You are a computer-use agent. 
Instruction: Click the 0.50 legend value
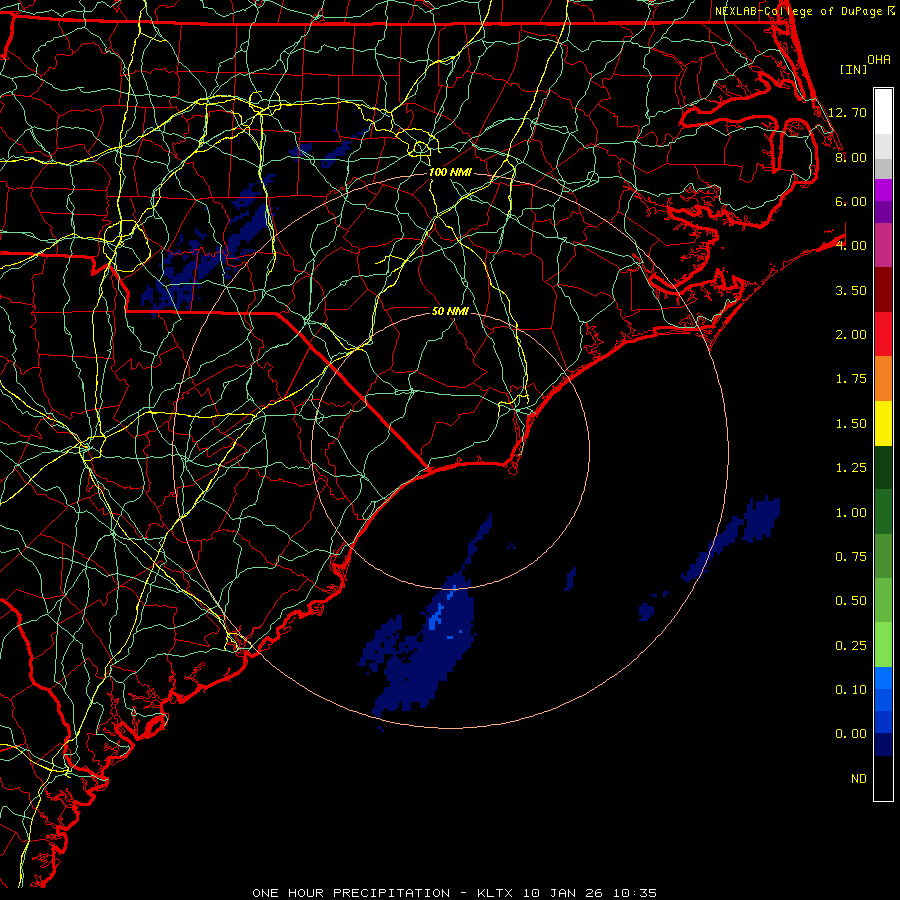[x=851, y=600]
